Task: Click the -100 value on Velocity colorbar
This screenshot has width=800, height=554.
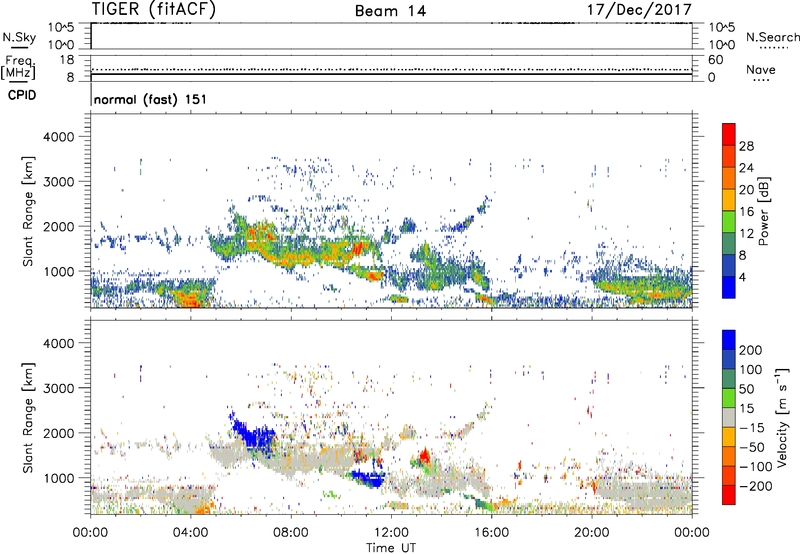Action: click(755, 467)
